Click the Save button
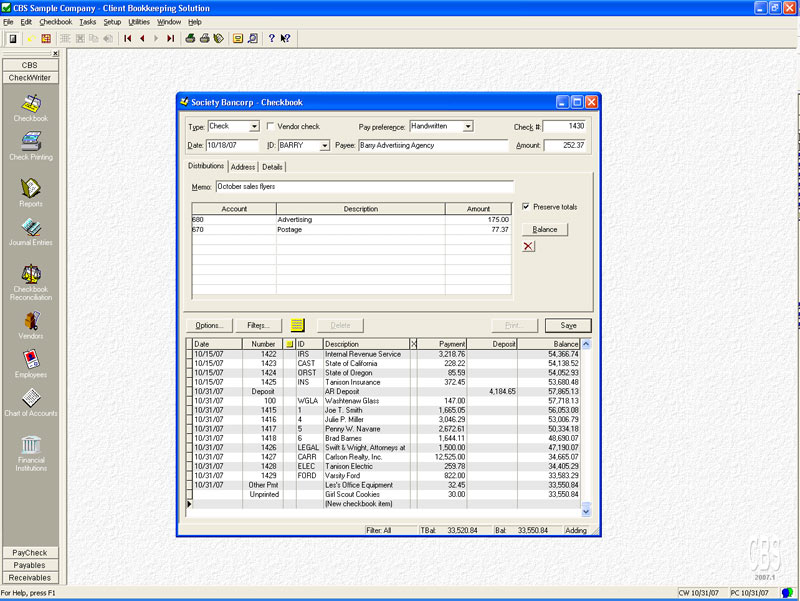This screenshot has width=800, height=601. coord(568,325)
